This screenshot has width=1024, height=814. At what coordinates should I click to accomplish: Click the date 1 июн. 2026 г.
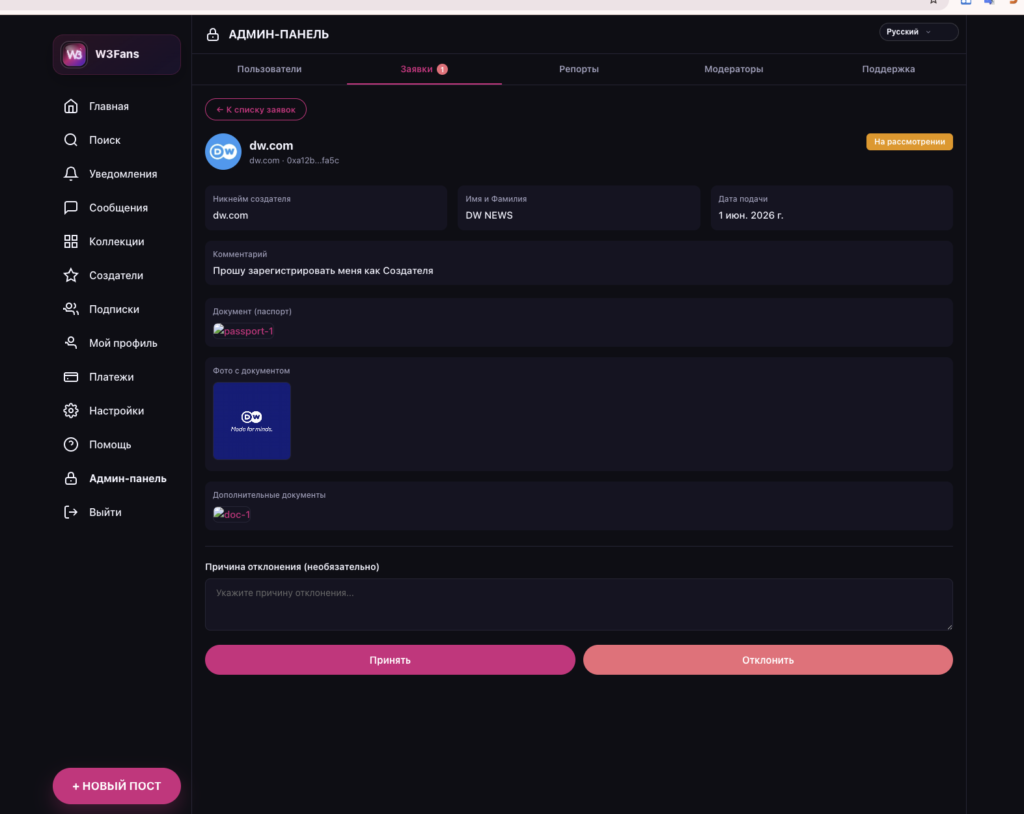pos(750,216)
